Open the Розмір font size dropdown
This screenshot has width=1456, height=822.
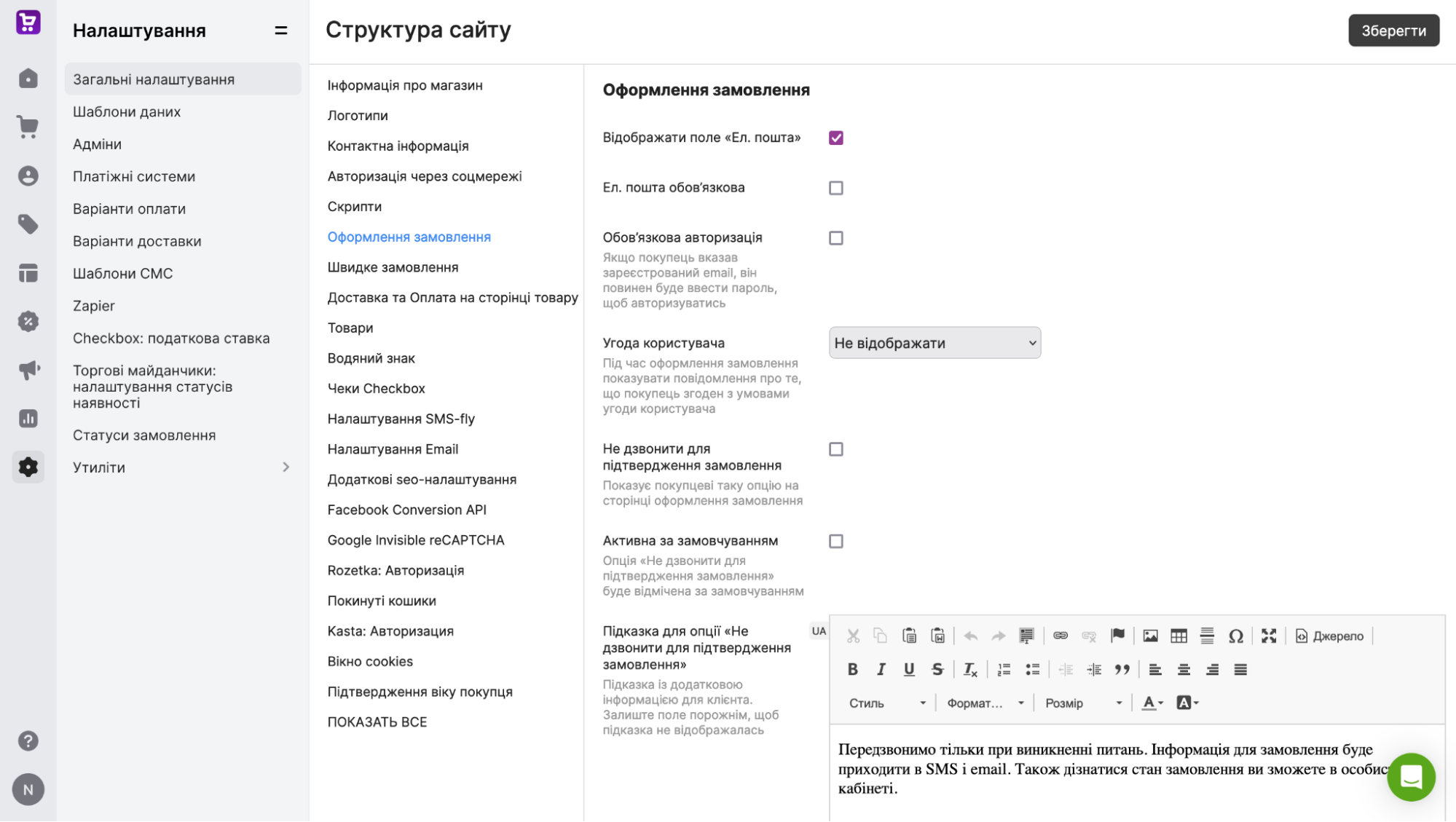1083,703
